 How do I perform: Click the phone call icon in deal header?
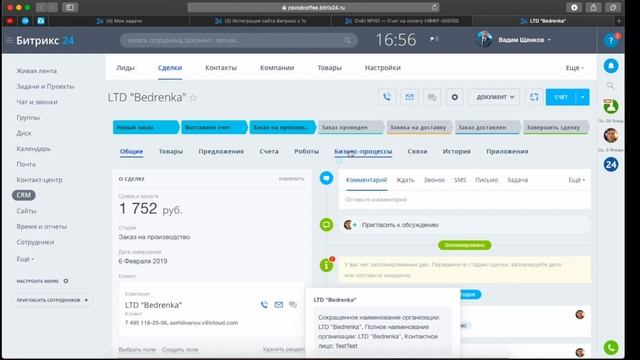(387, 97)
